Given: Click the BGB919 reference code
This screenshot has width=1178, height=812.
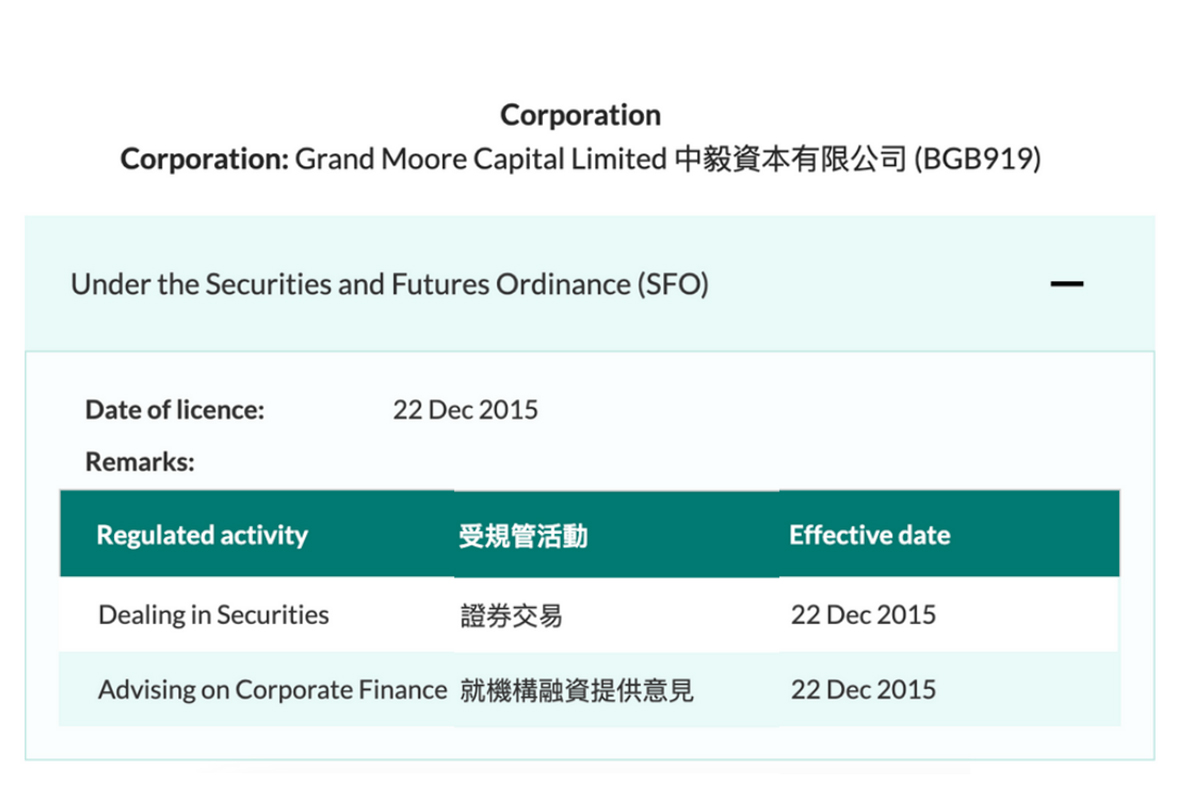Looking at the screenshot, I should point(977,159).
